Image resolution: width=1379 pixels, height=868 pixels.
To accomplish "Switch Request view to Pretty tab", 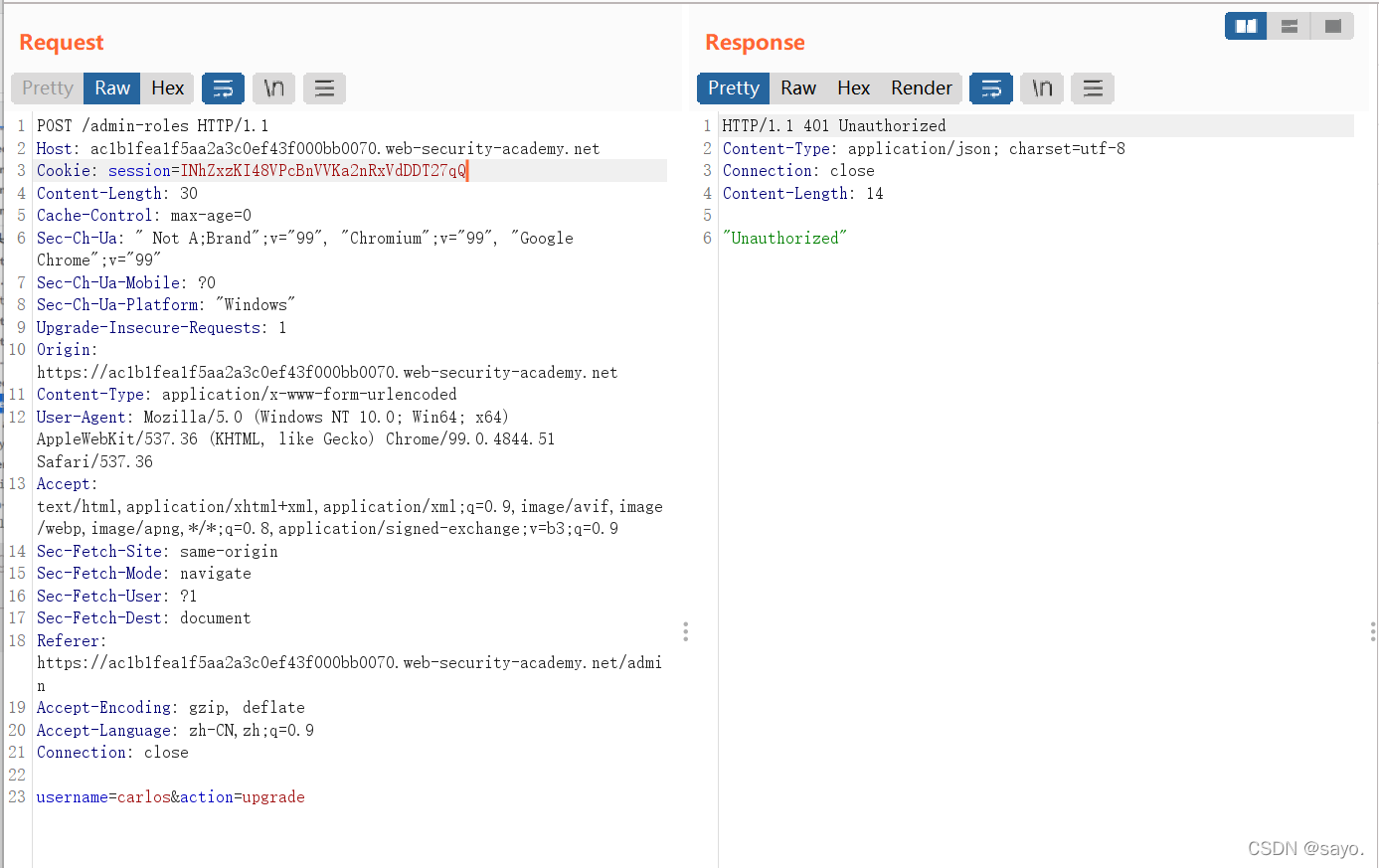I will (48, 88).
